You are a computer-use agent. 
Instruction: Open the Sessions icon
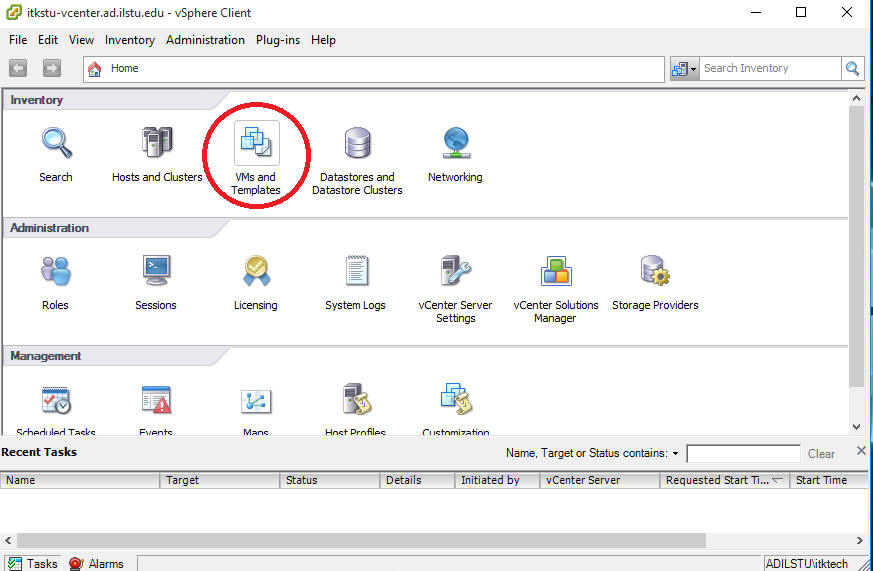point(156,271)
